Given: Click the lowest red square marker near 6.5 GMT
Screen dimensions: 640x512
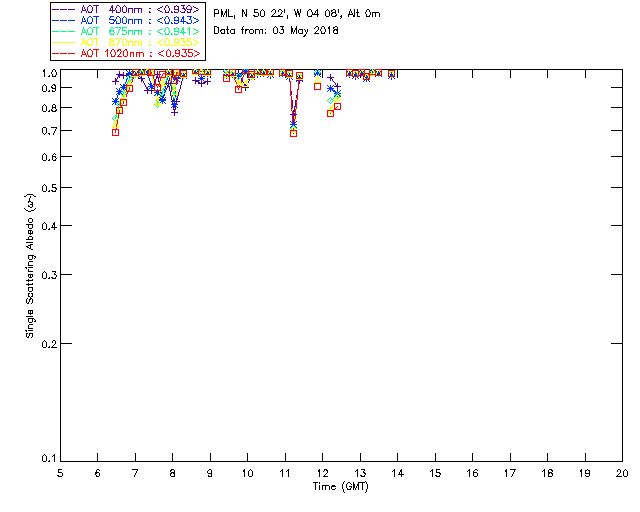Looking at the screenshot, I should [x=116, y=132].
